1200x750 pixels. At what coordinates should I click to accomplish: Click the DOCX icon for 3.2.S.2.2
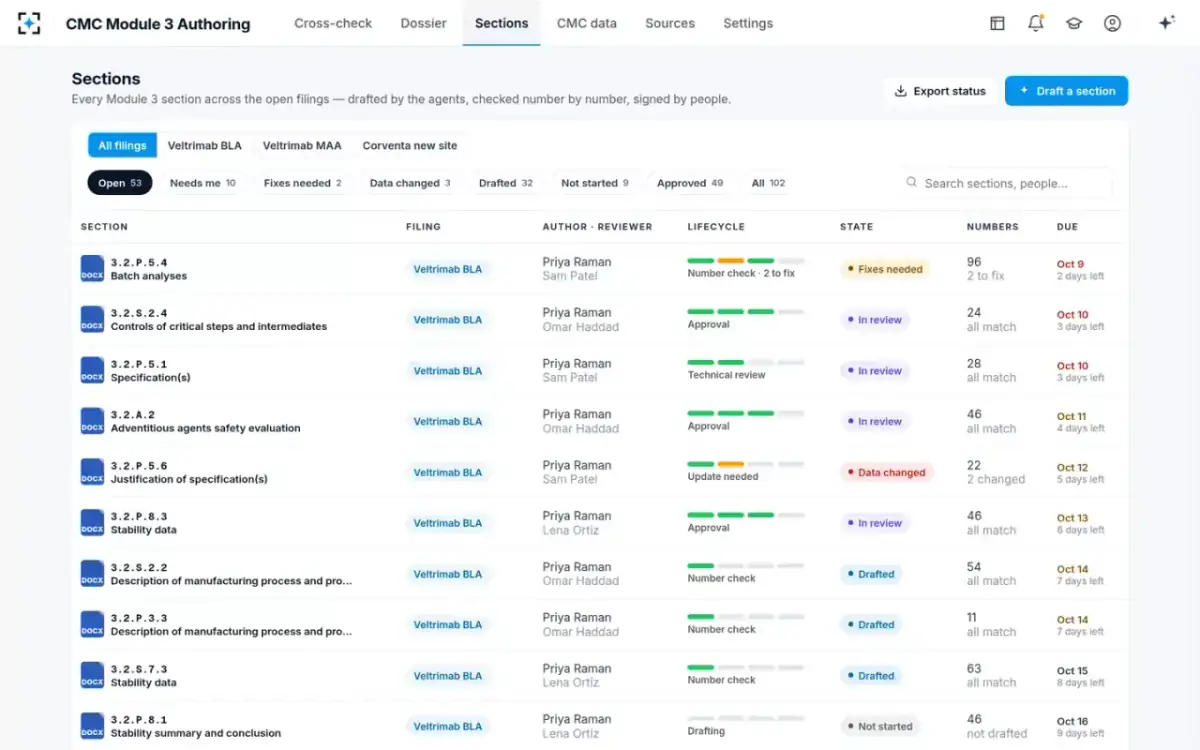point(92,574)
